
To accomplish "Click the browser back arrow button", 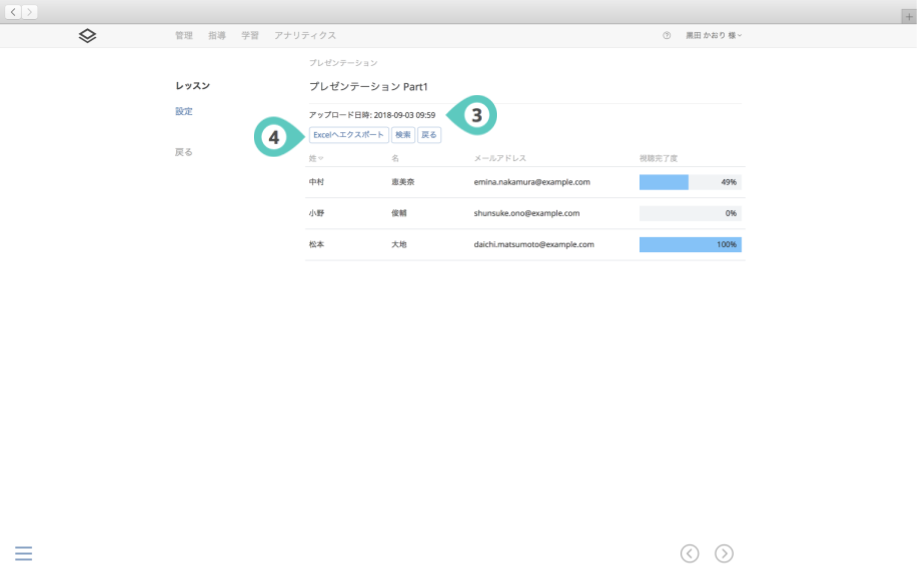I will click(13, 11).
